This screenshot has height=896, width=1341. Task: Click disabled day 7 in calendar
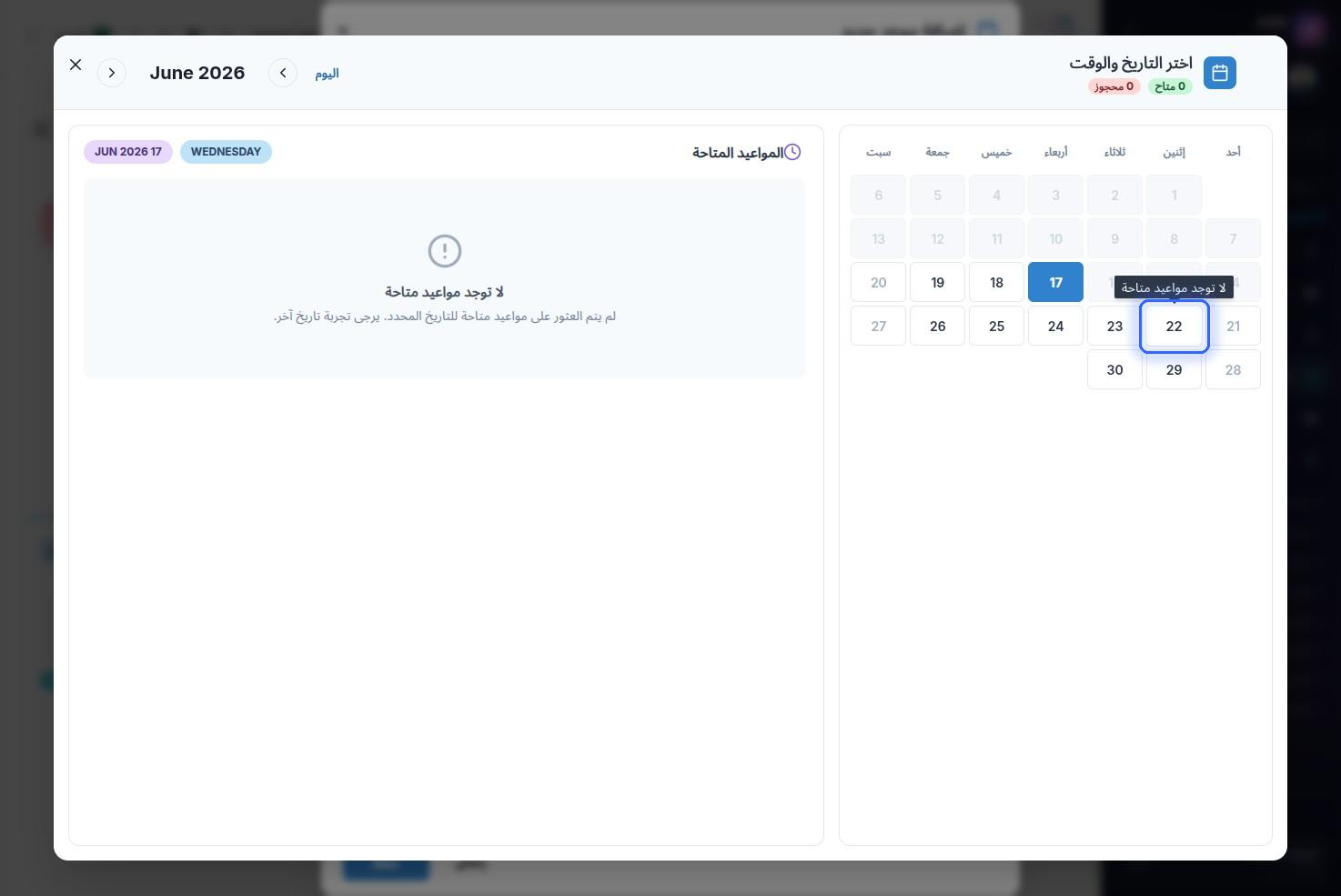click(1233, 238)
